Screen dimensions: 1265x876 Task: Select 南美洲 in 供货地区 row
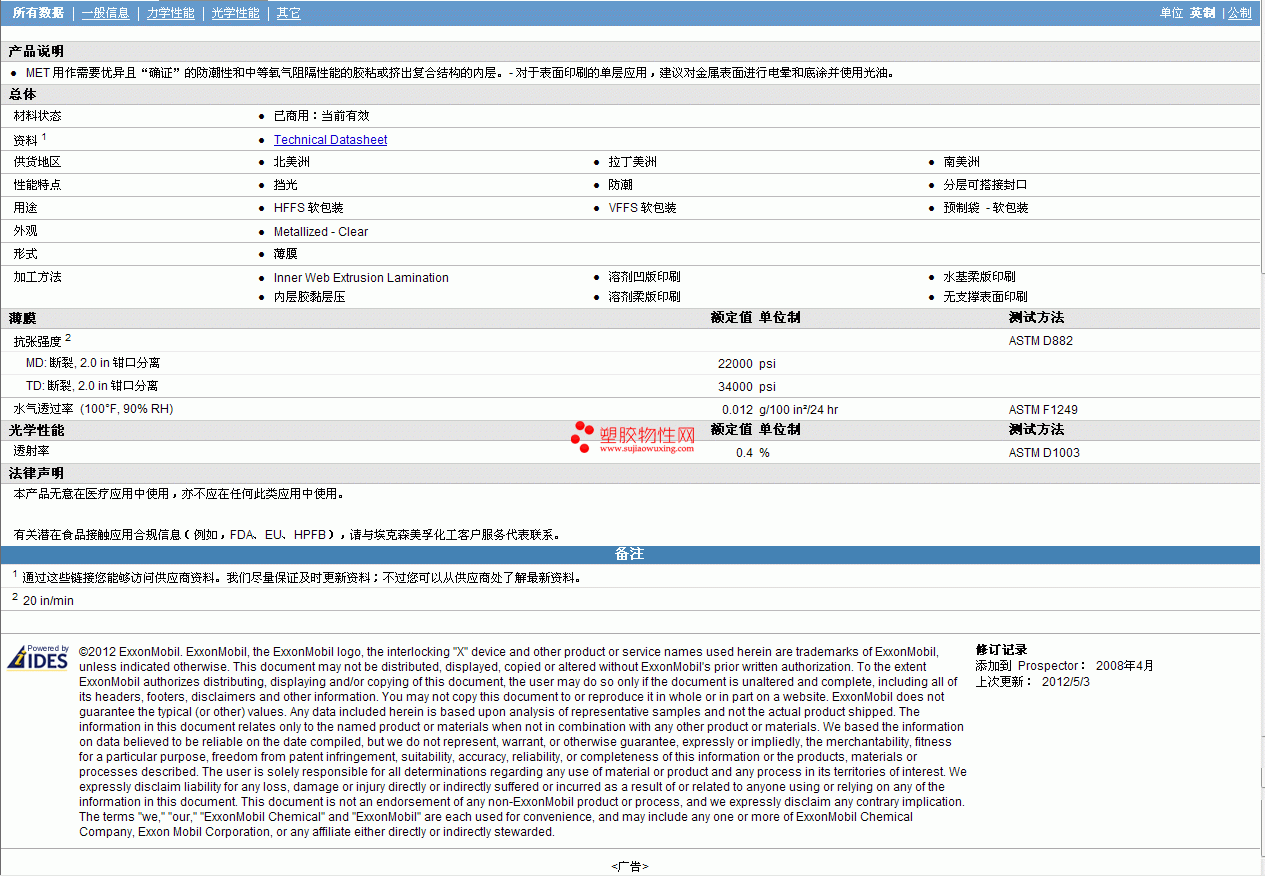962,162
